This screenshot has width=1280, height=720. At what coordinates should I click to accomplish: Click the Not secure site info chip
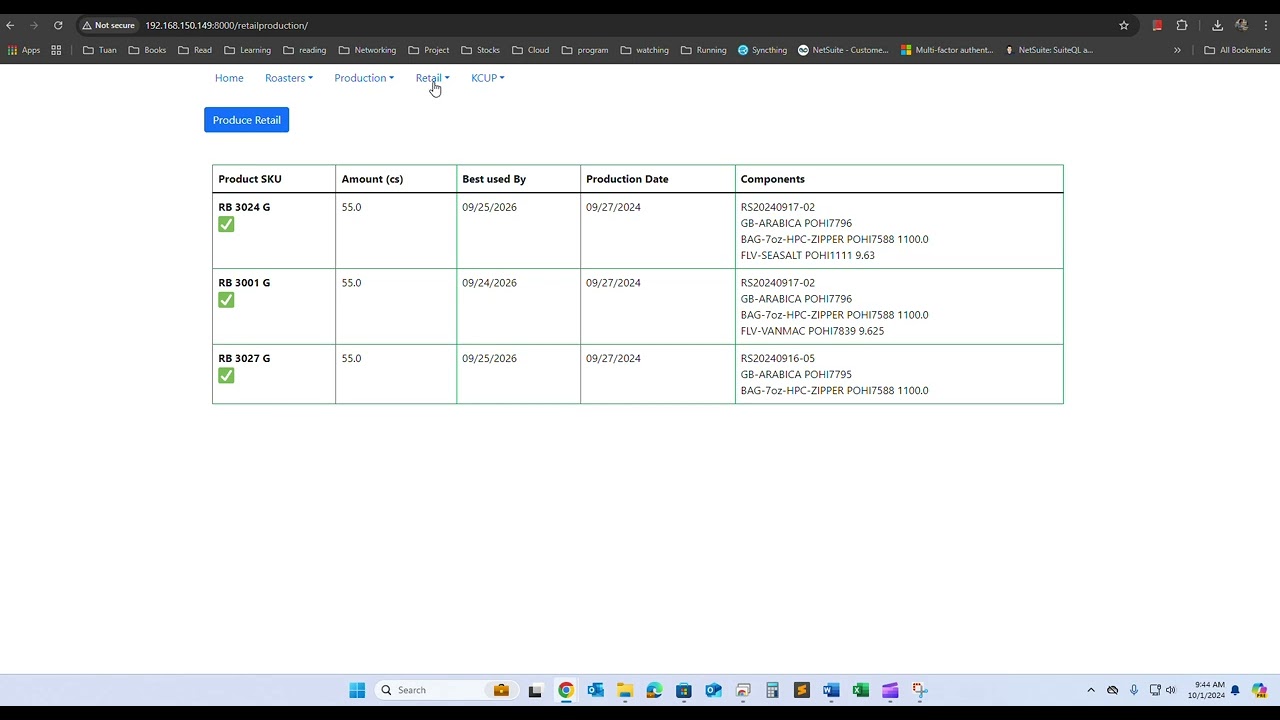point(108,25)
